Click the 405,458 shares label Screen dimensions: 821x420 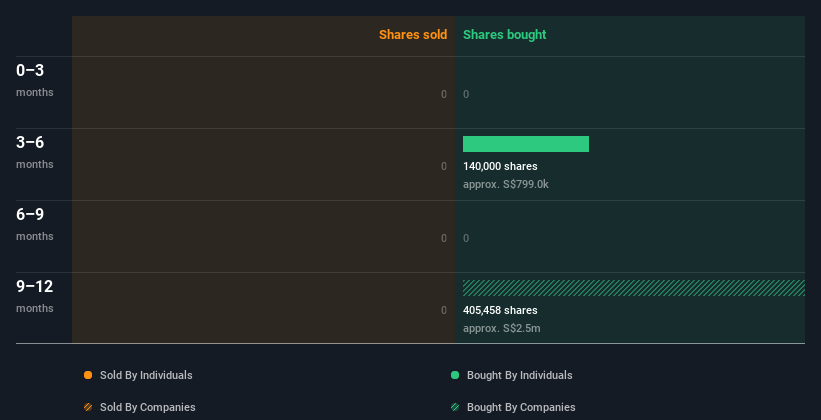[500, 310]
